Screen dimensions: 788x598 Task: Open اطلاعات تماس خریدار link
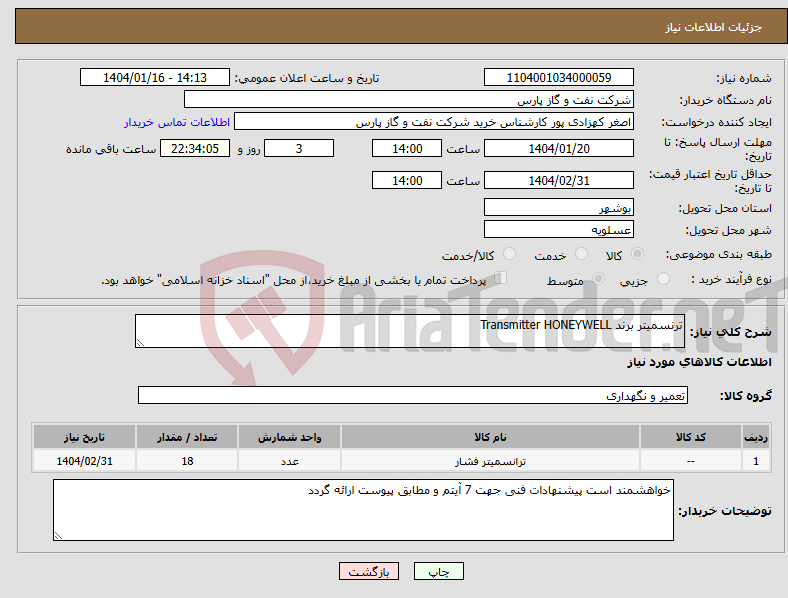pos(177,122)
